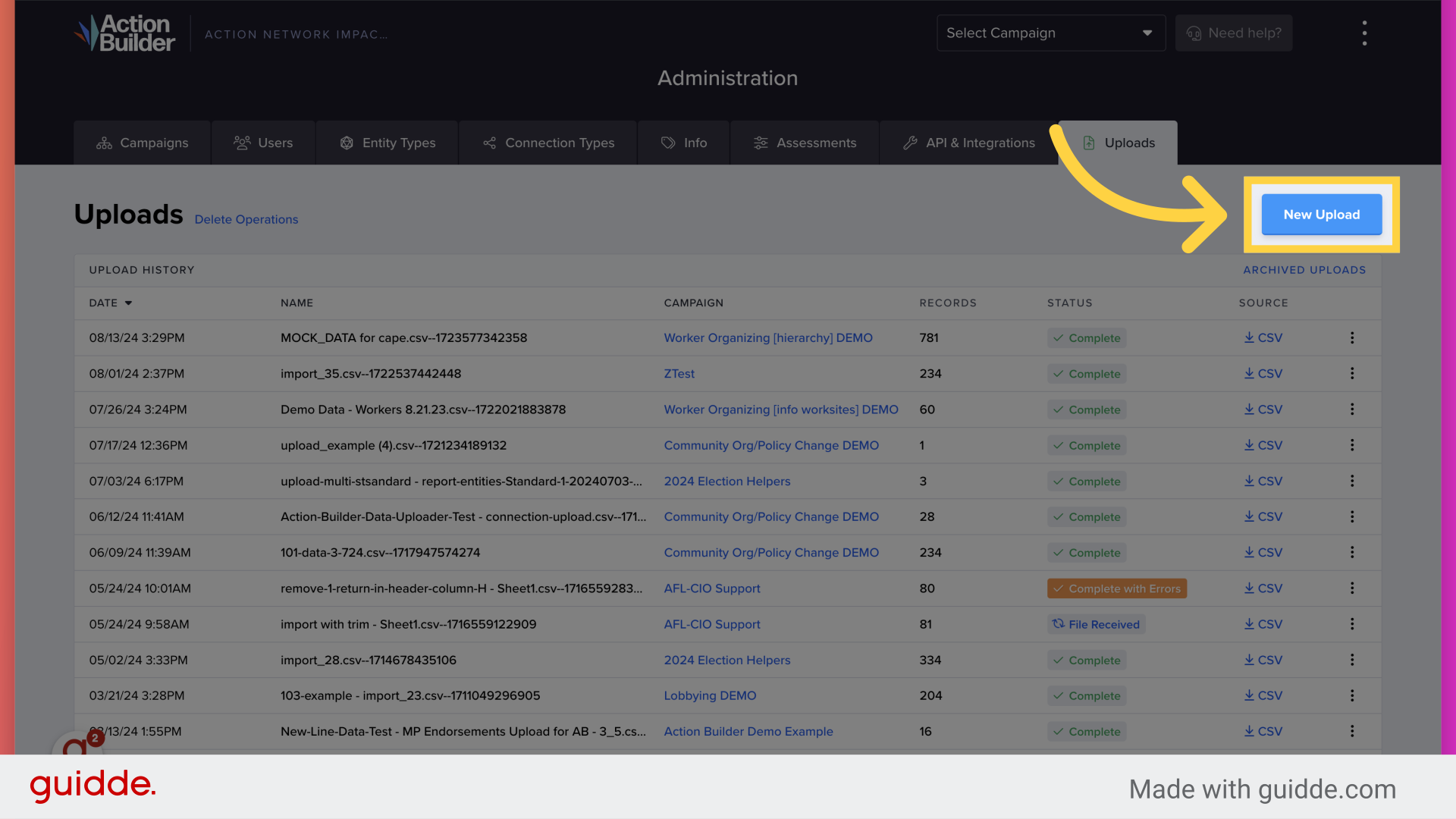Open the ZTest campaign link

coord(679,373)
